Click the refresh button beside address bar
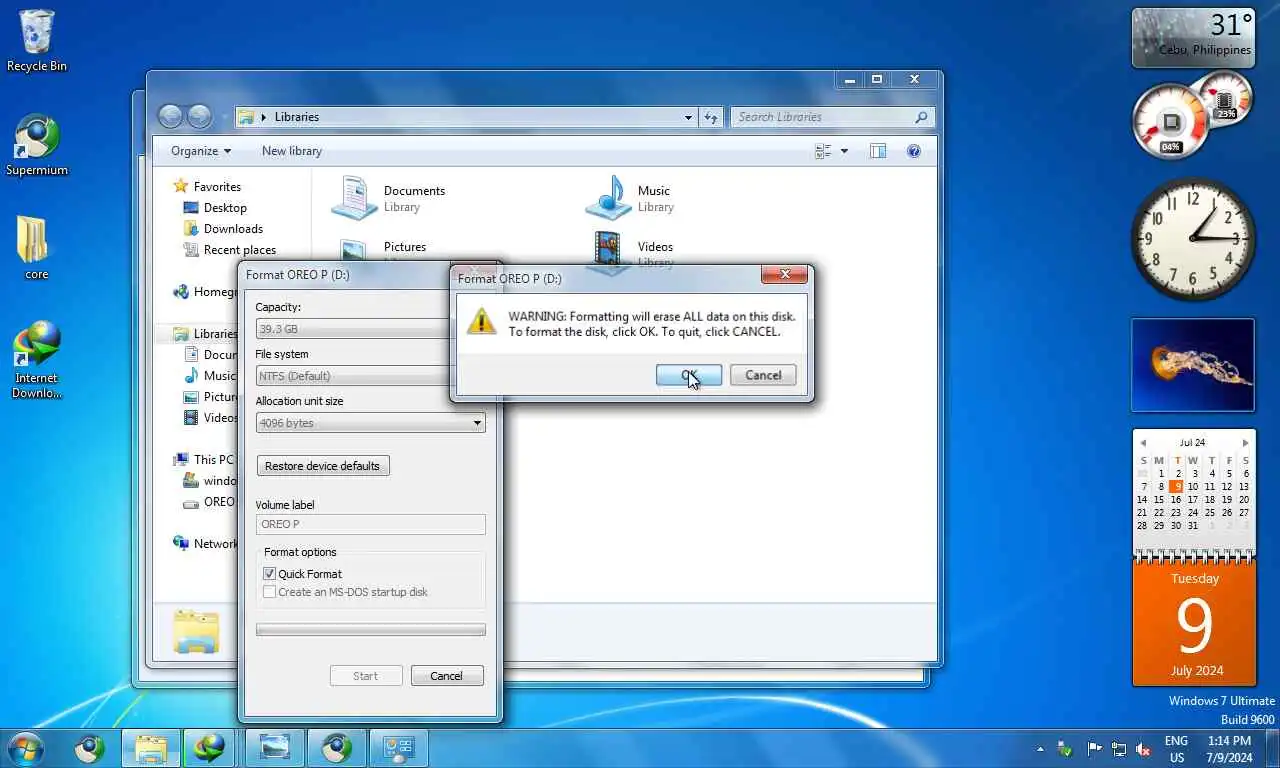 711,117
